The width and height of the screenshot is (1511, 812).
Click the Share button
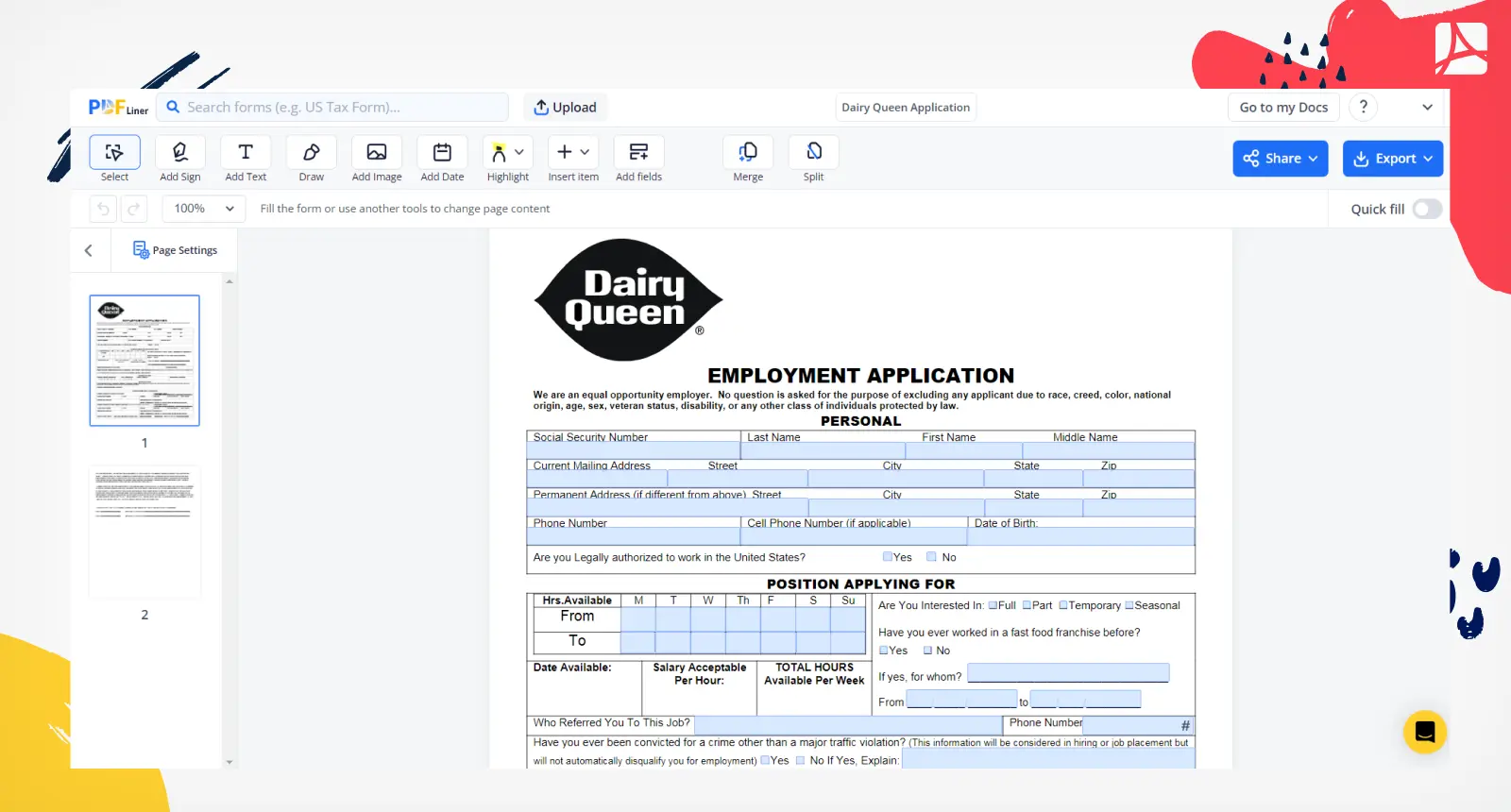[1281, 159]
